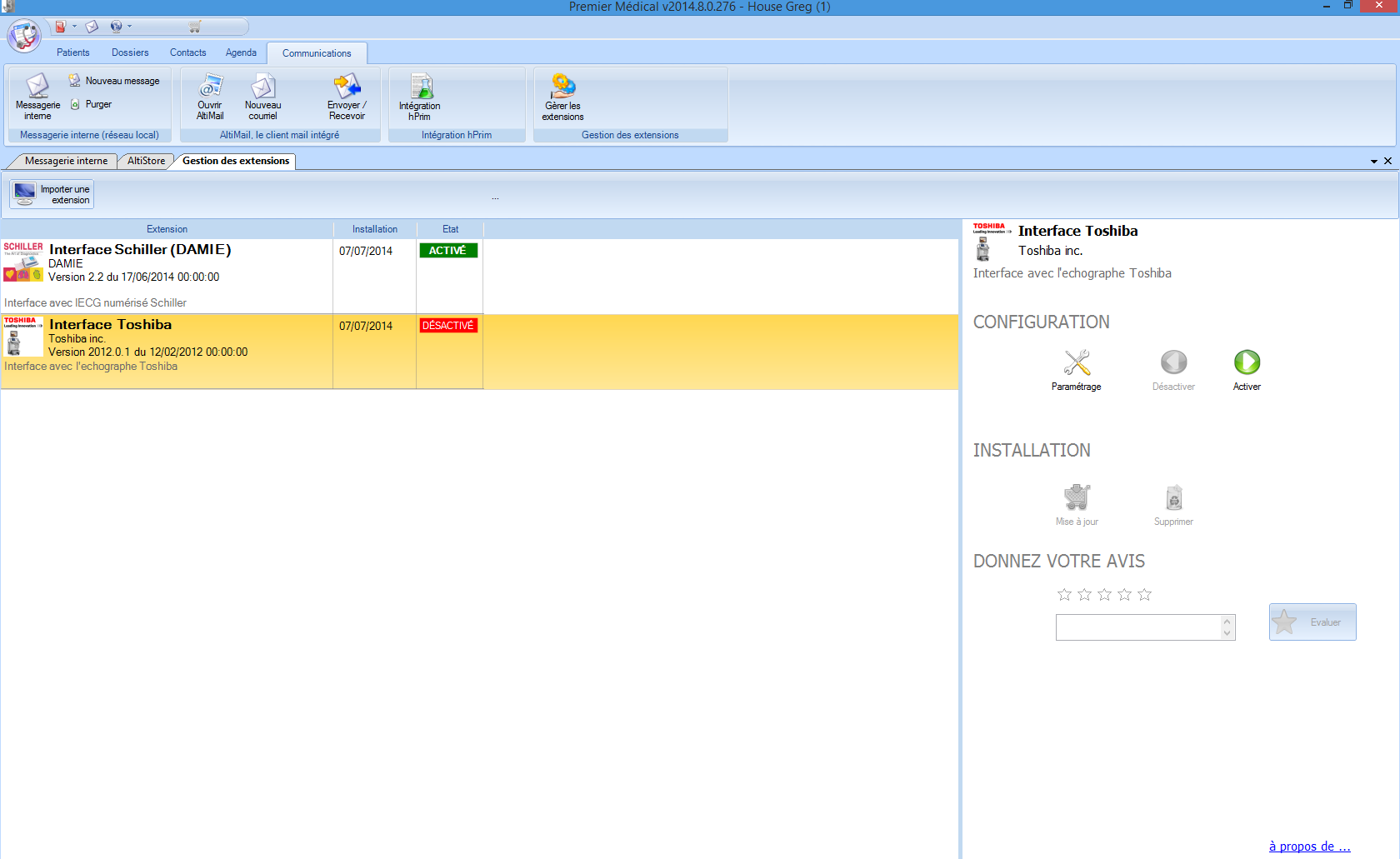The height and width of the screenshot is (859, 1400).
Task: Select the Communications ribbon tab
Action: [317, 53]
